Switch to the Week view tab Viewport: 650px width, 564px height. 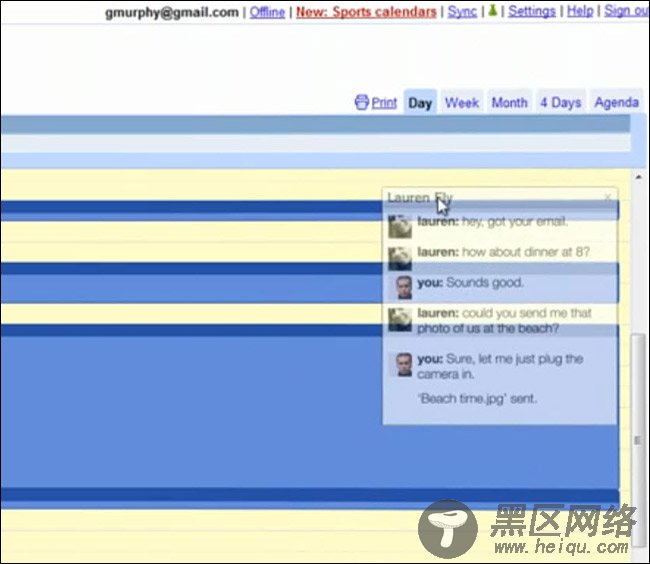tap(462, 102)
